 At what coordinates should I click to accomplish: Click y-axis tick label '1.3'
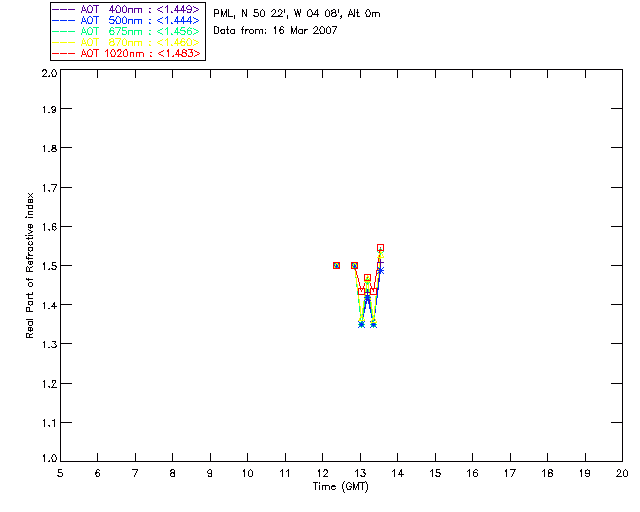49,344
